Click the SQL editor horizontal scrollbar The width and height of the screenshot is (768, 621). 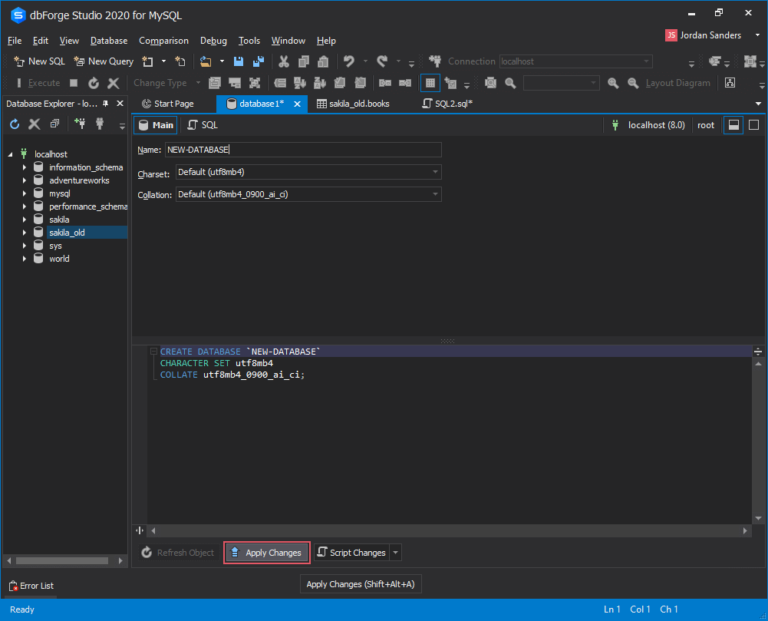tap(449, 530)
